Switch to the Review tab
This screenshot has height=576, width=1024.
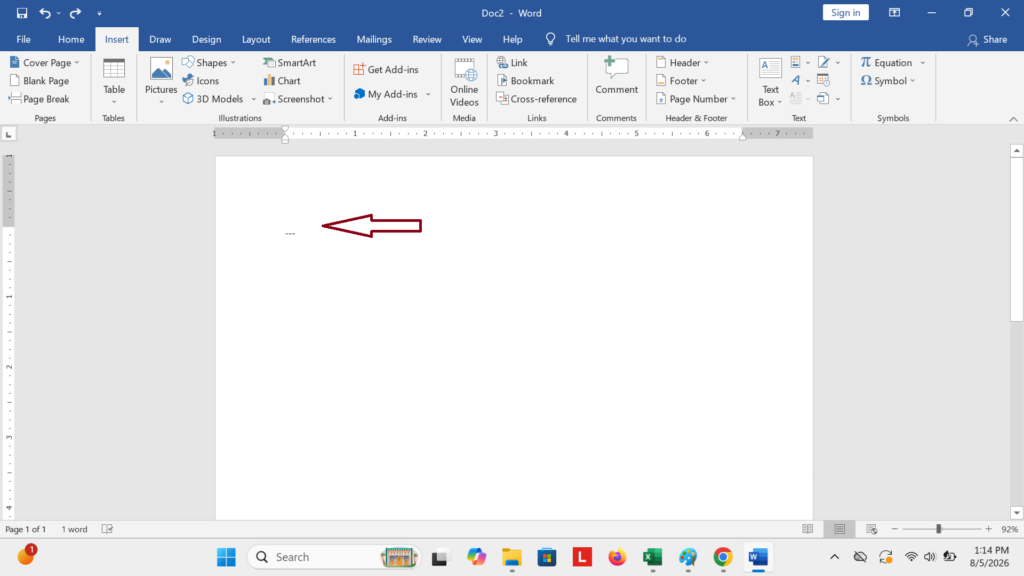coord(427,39)
